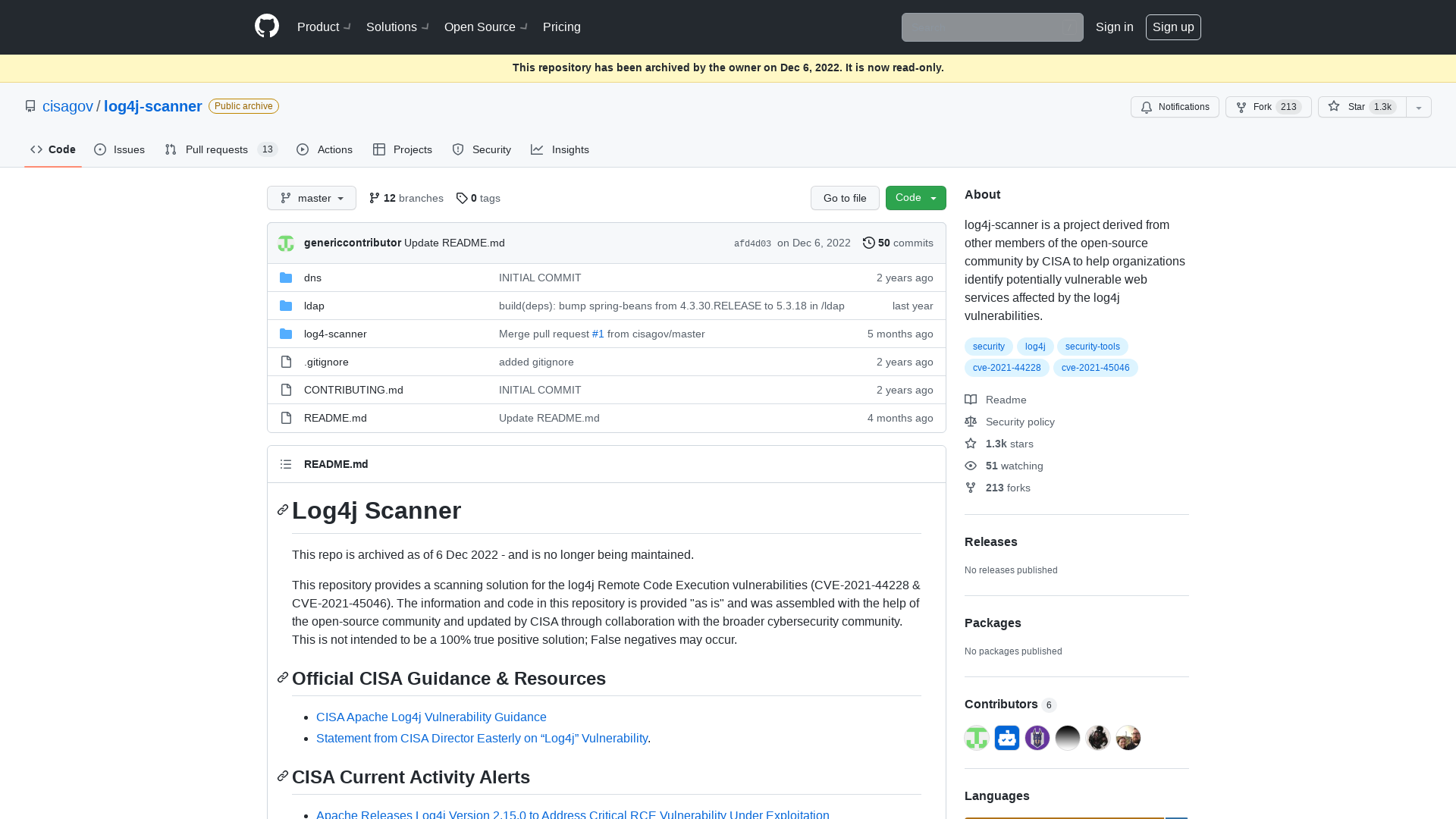Open the star lists dropdown arrow

[1419, 107]
